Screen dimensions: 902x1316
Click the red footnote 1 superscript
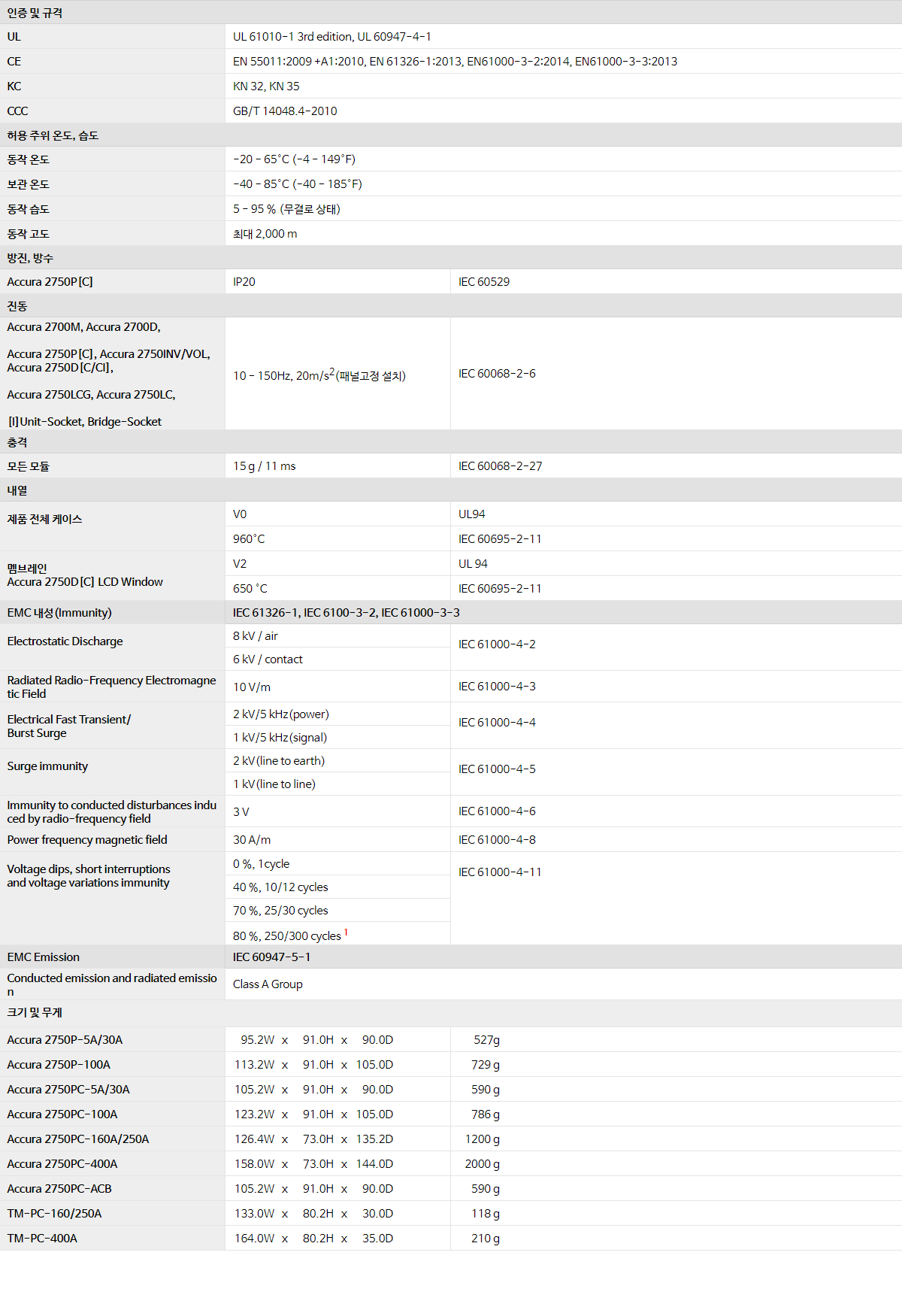tap(346, 932)
